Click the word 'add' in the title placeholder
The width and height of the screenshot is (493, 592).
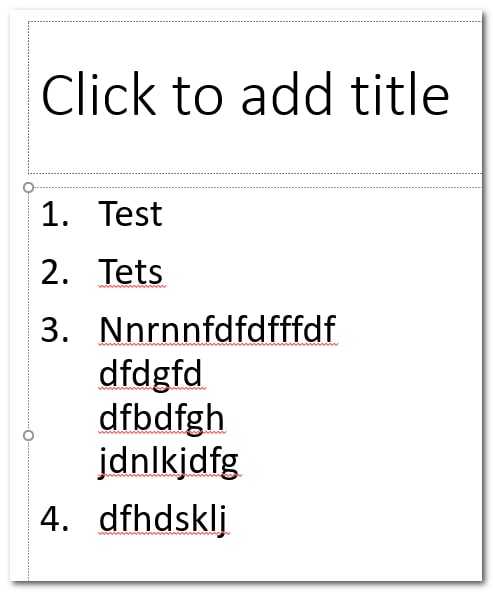[x=287, y=94]
